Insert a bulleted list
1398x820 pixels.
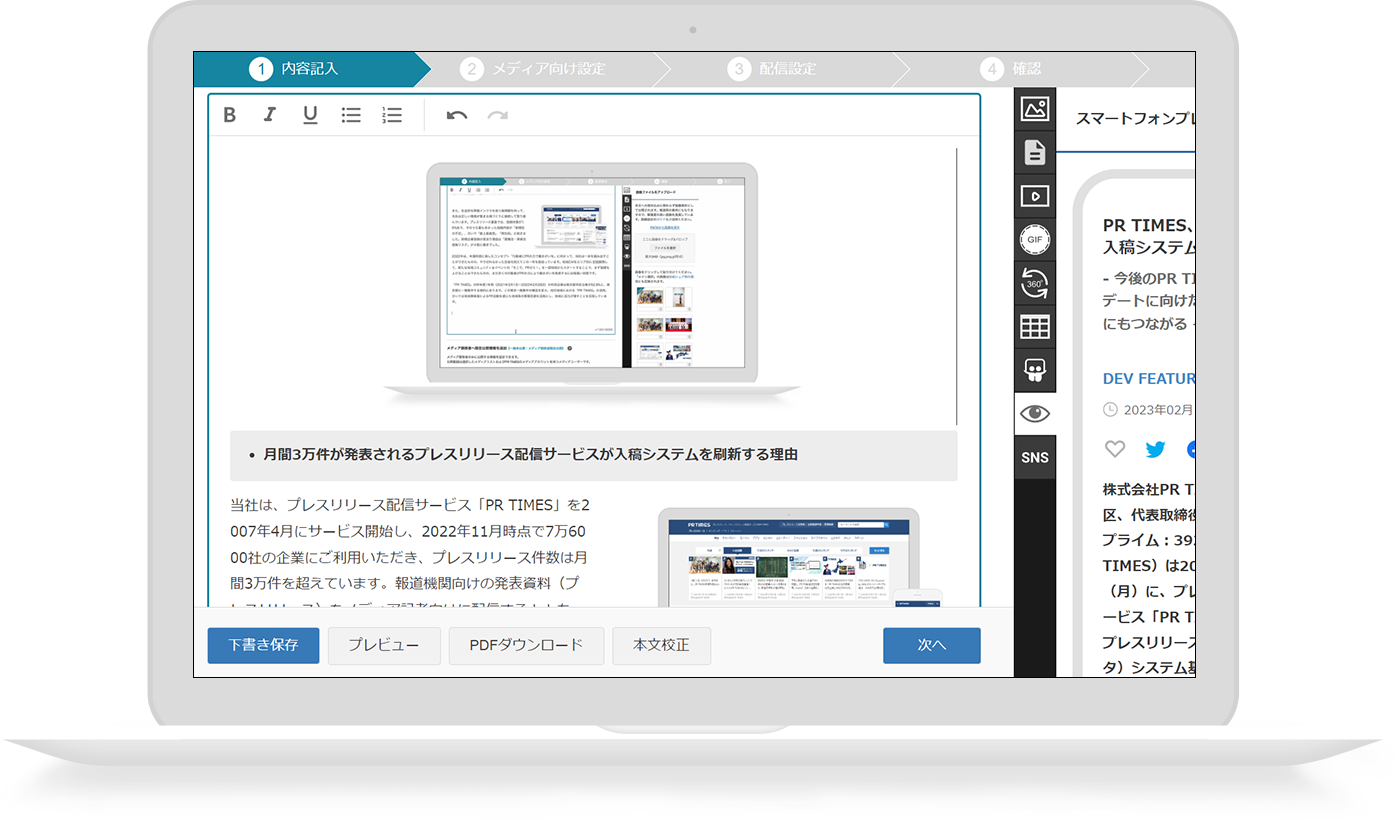point(351,115)
